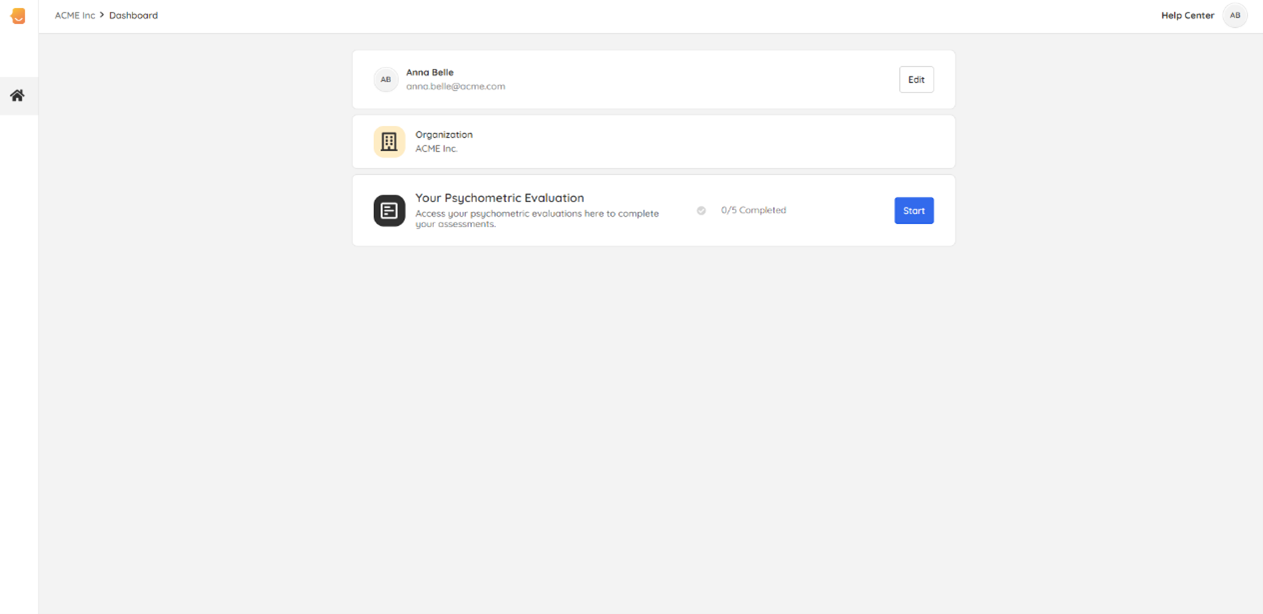
Task: Open the Help Center link
Action: 1187,16
